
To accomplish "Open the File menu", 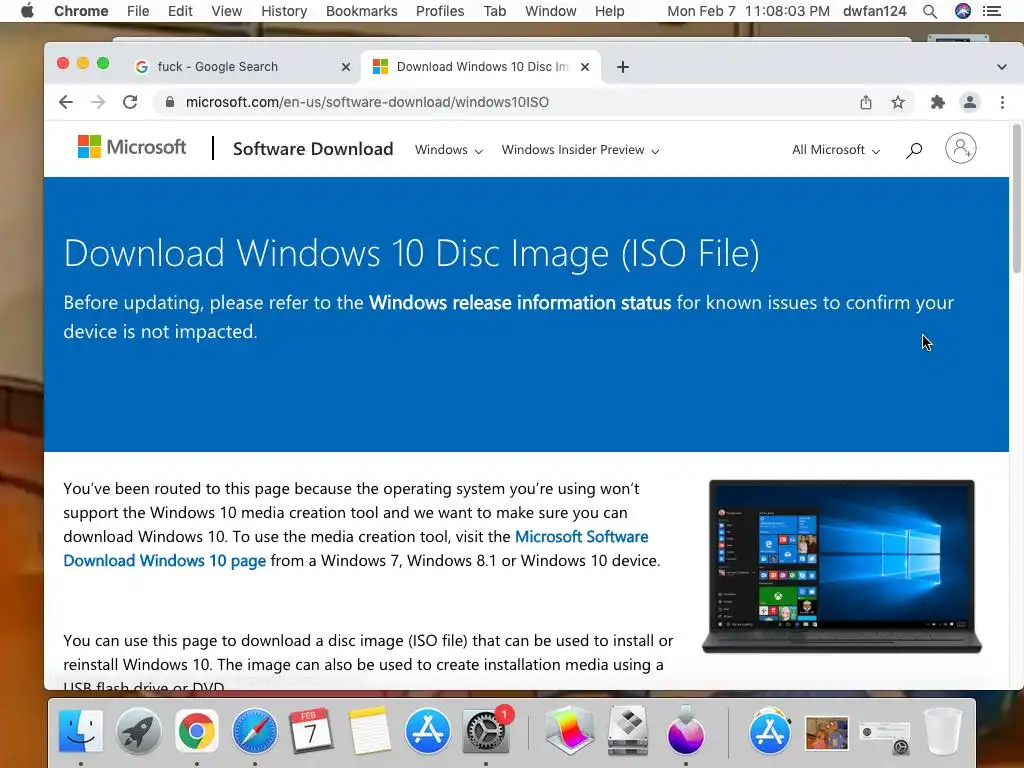I will click(138, 11).
